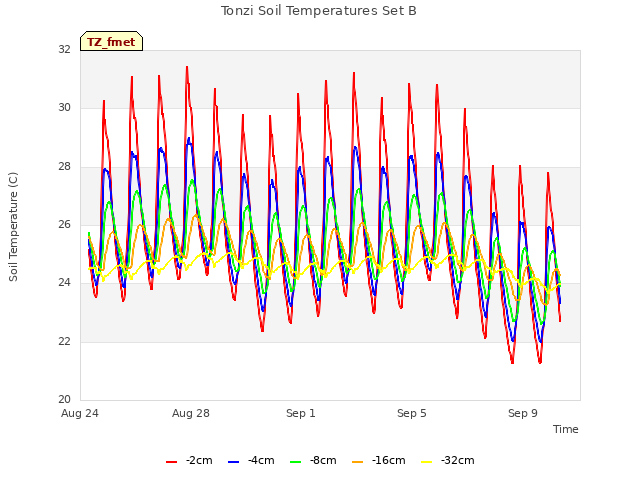Viewport: 640px width, 480px height.
Task: Click the Aug 28 x-axis tick label
Action: coord(191,413)
